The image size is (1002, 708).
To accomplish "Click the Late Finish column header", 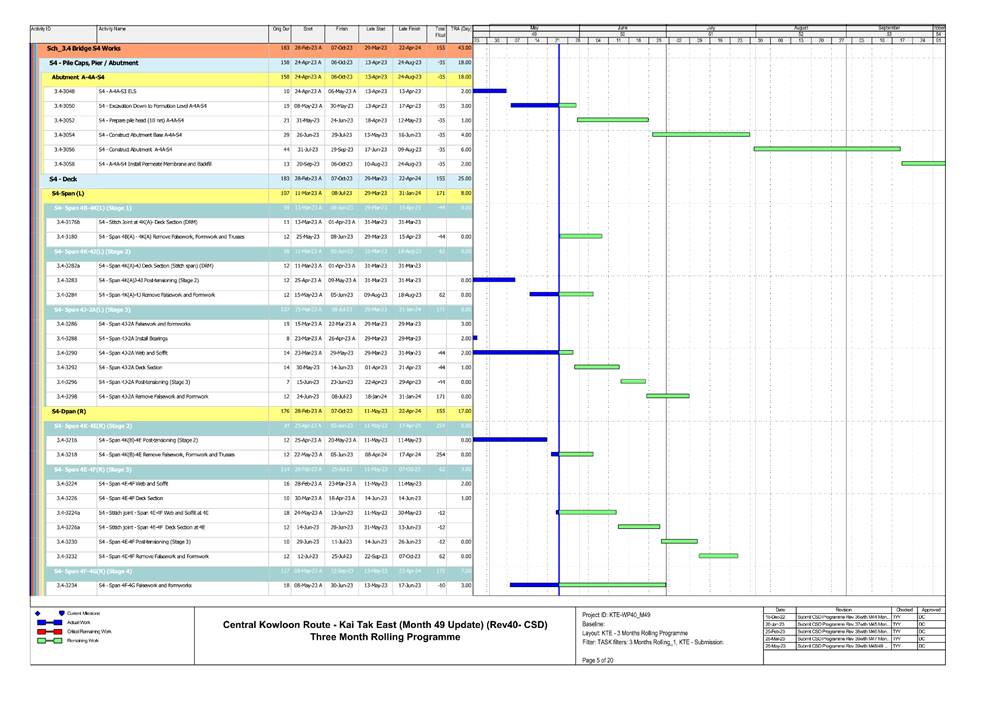I will click(x=410, y=31).
